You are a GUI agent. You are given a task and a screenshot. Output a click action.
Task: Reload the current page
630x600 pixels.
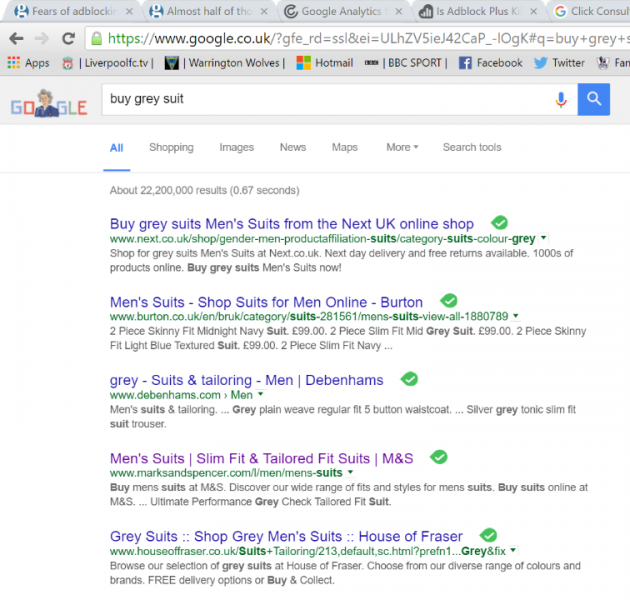click(68, 39)
